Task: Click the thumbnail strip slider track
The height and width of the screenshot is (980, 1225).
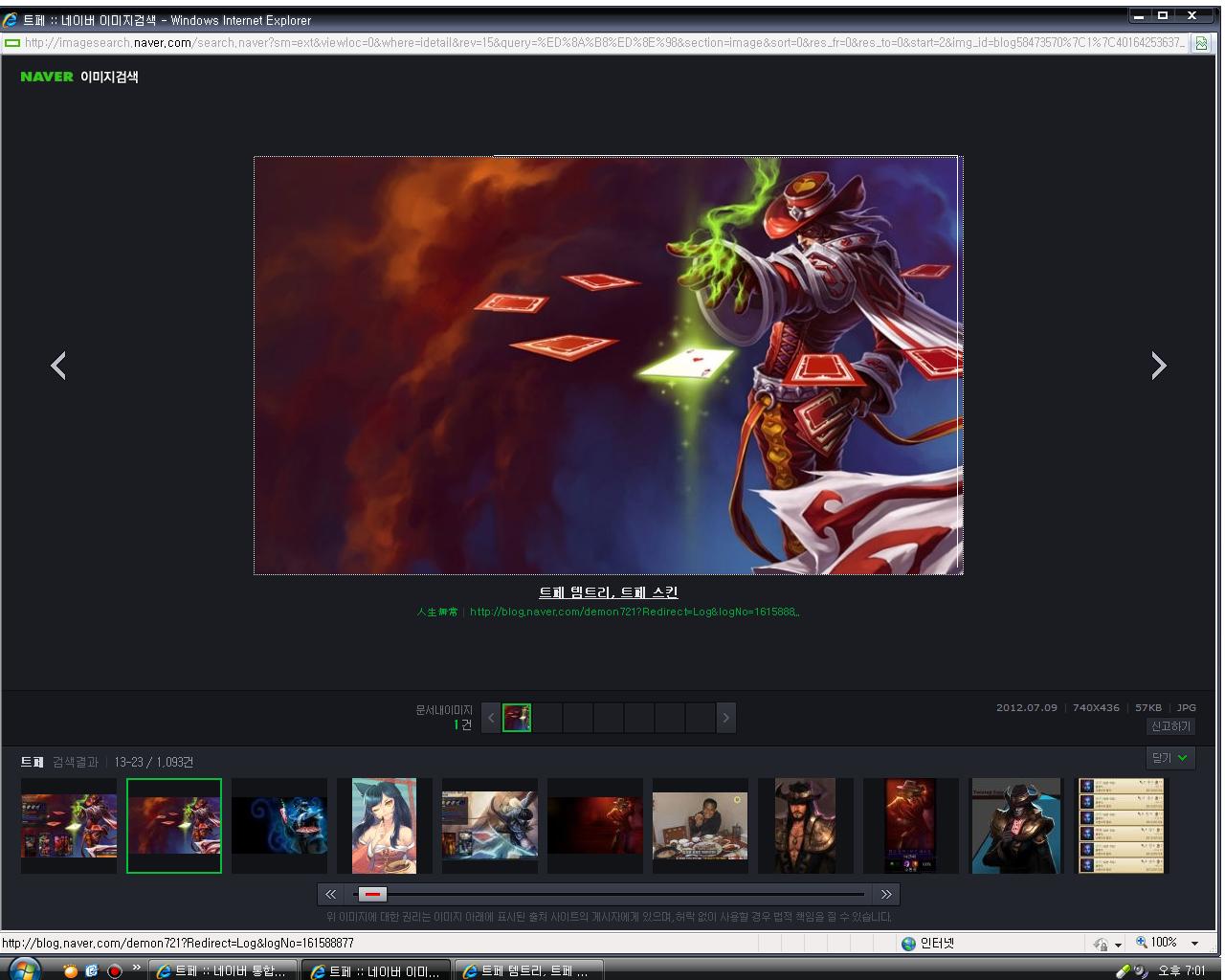Action: tap(609, 894)
